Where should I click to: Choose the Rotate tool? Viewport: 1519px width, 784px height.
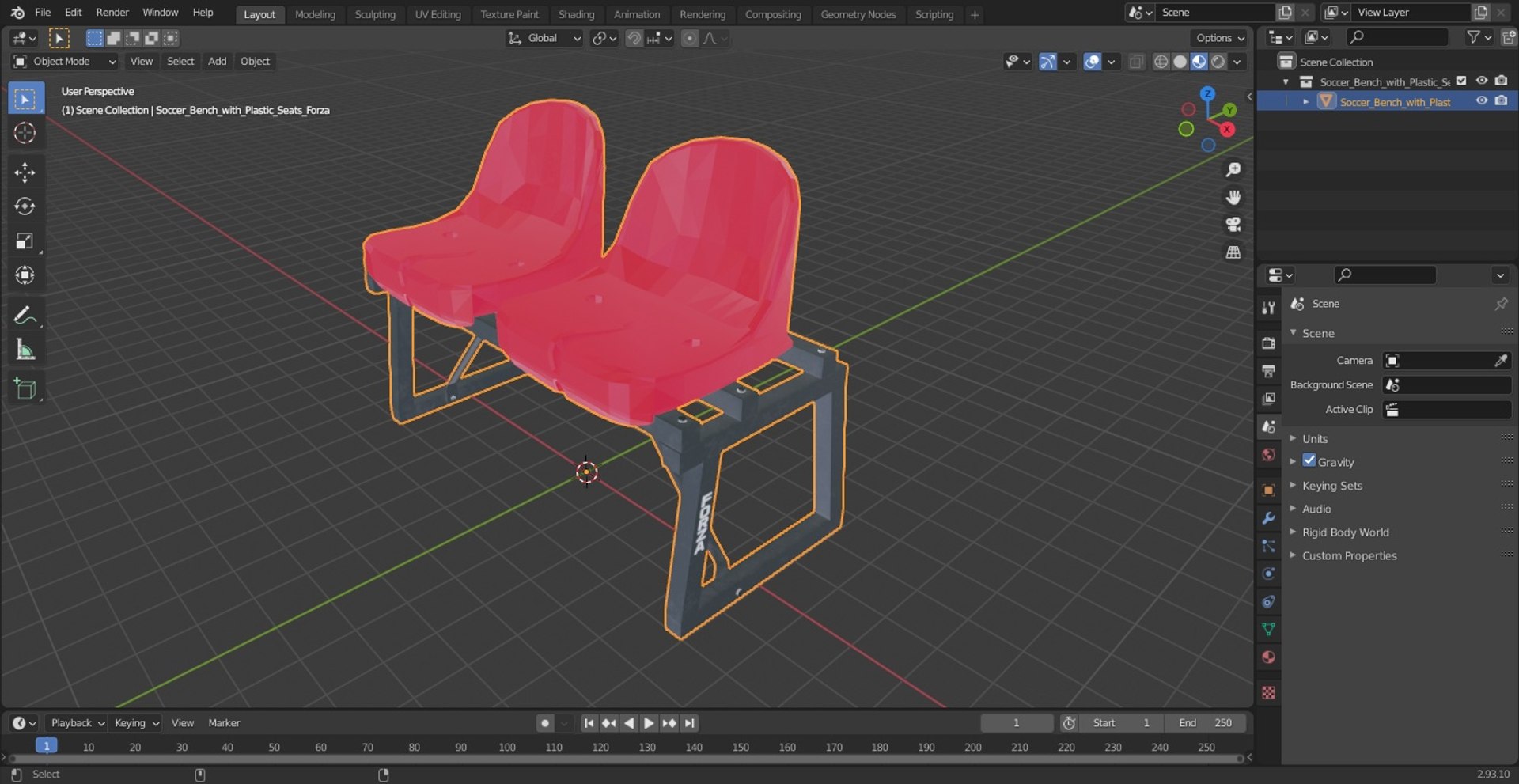click(25, 206)
